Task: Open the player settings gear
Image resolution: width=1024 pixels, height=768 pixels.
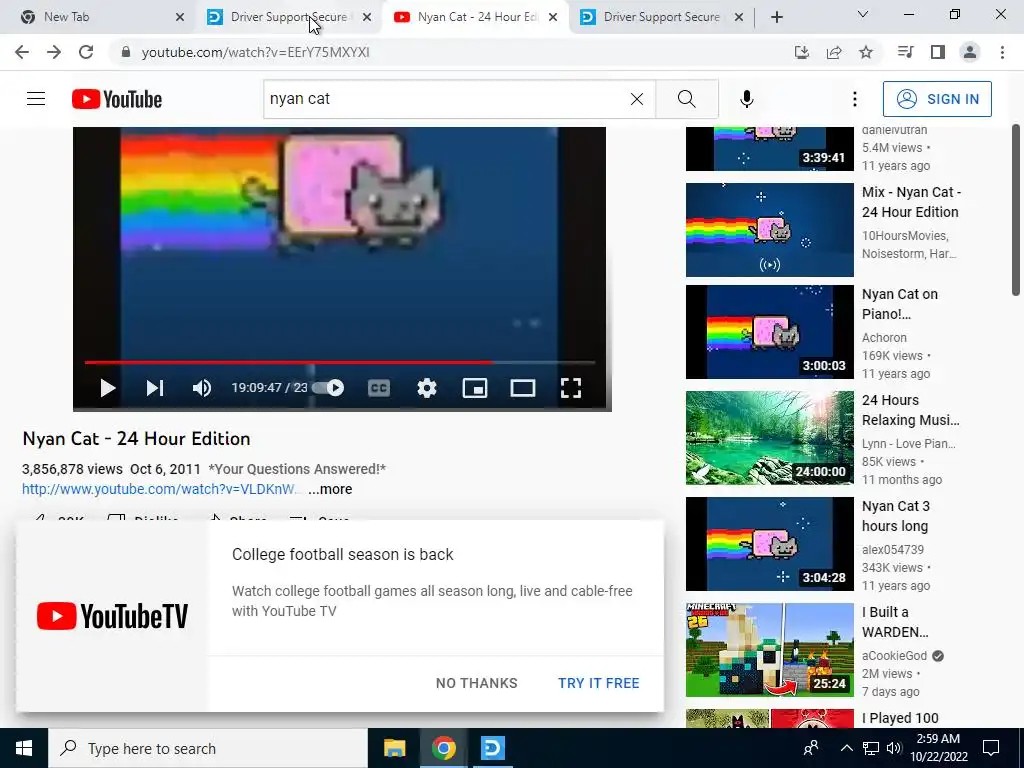Action: [x=426, y=388]
